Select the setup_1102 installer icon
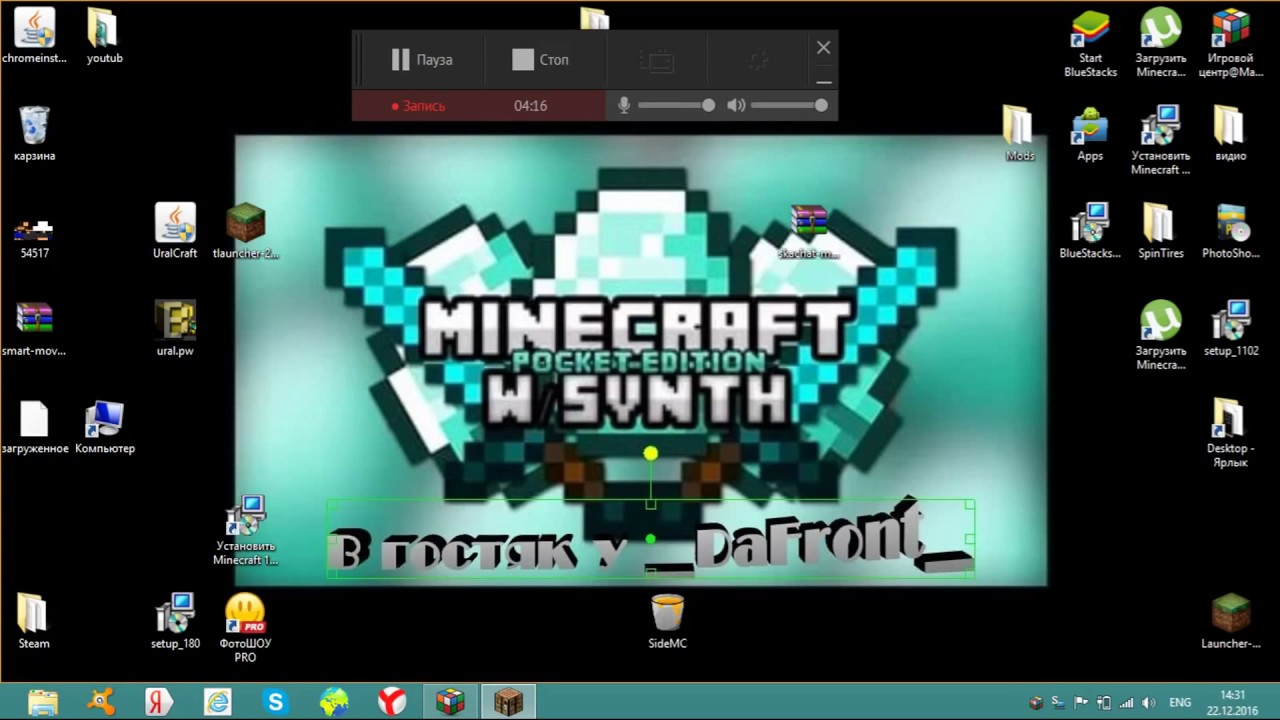 [1231, 329]
